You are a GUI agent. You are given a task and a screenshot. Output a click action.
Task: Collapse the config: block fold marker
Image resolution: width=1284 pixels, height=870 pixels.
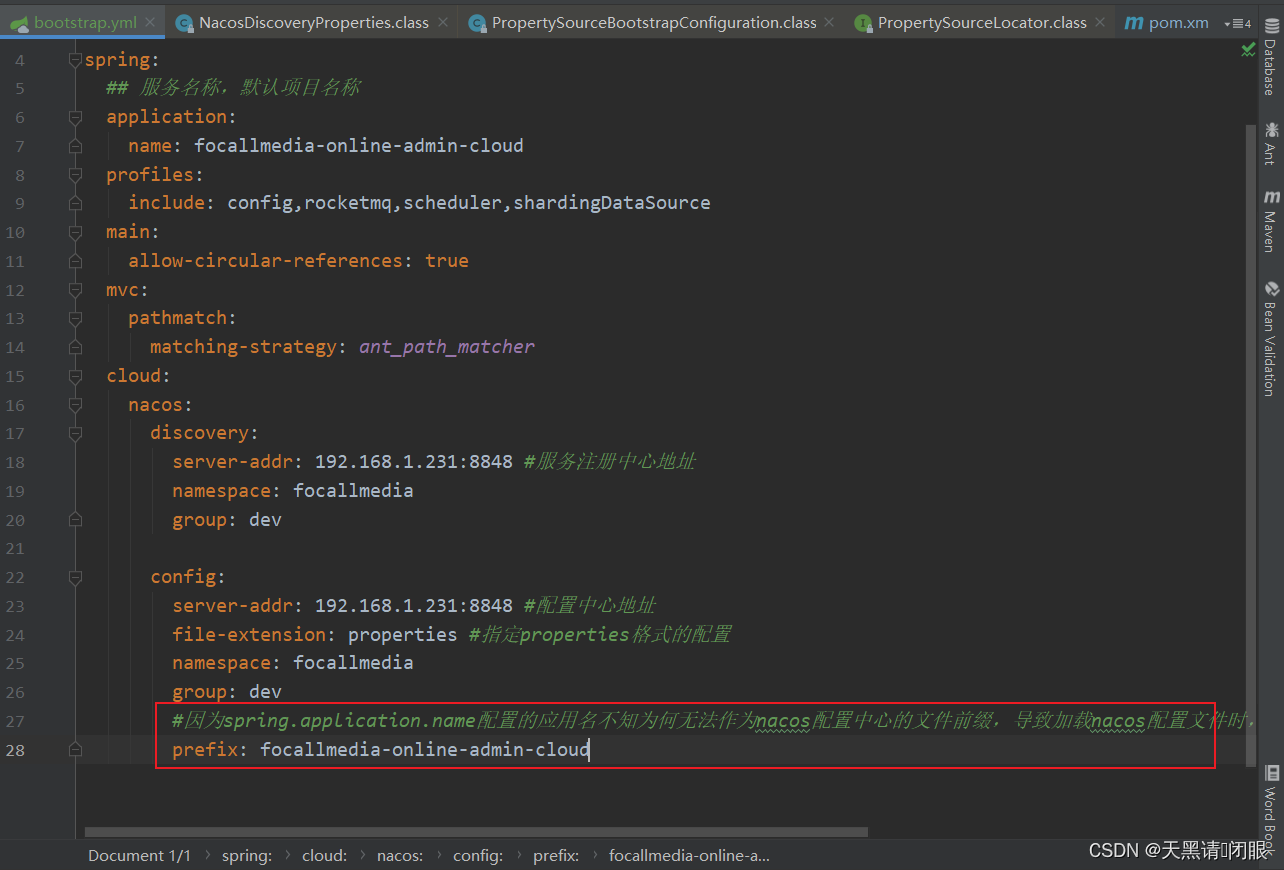click(75, 577)
